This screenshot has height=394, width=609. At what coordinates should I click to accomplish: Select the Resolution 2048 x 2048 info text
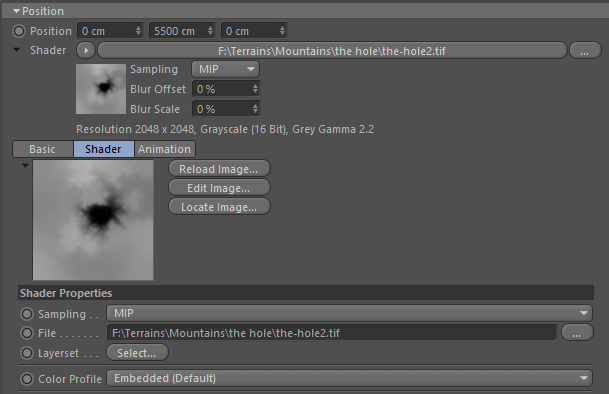[x=225, y=129]
